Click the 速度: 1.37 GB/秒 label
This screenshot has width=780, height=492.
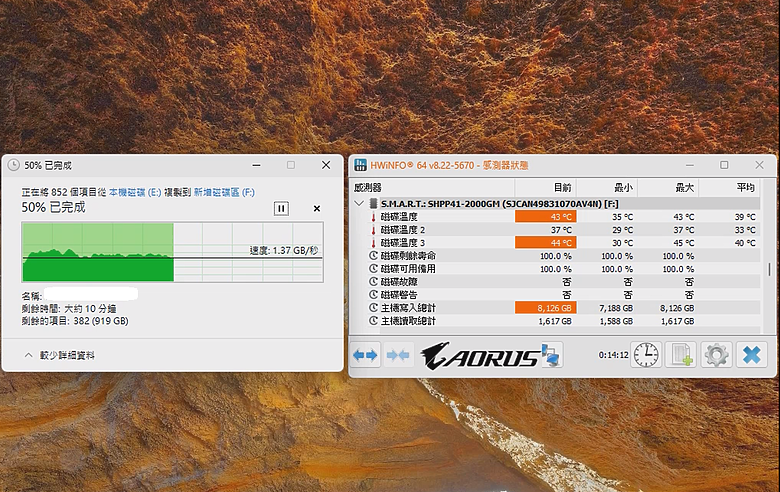click(x=284, y=250)
